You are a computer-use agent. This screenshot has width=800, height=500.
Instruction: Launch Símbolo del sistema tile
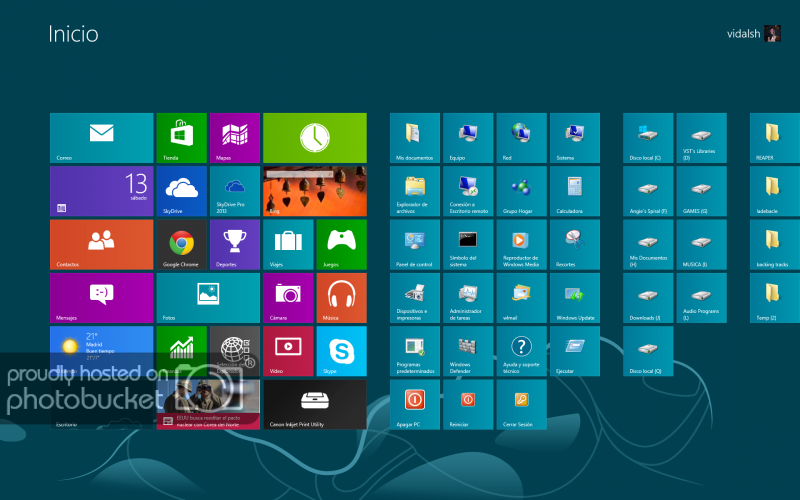coord(468,244)
